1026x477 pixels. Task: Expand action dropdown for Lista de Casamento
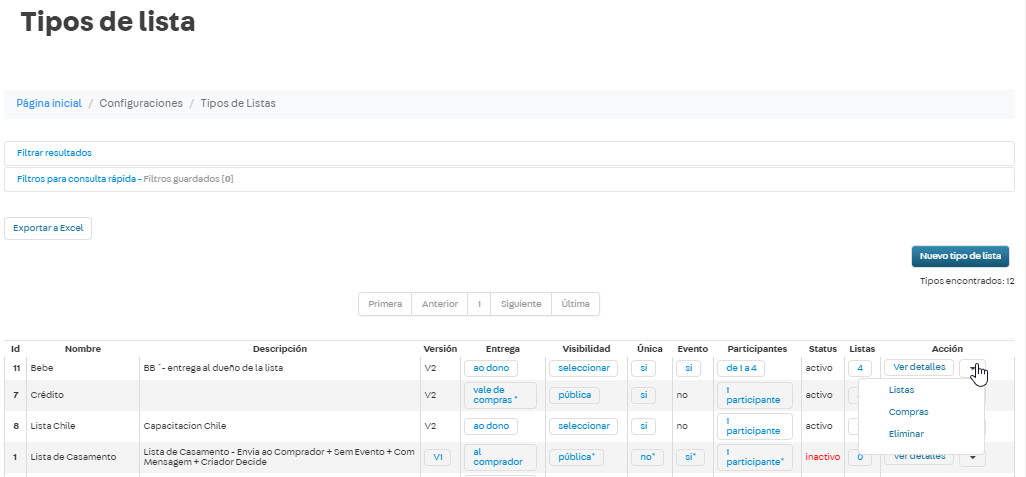pos(972,457)
